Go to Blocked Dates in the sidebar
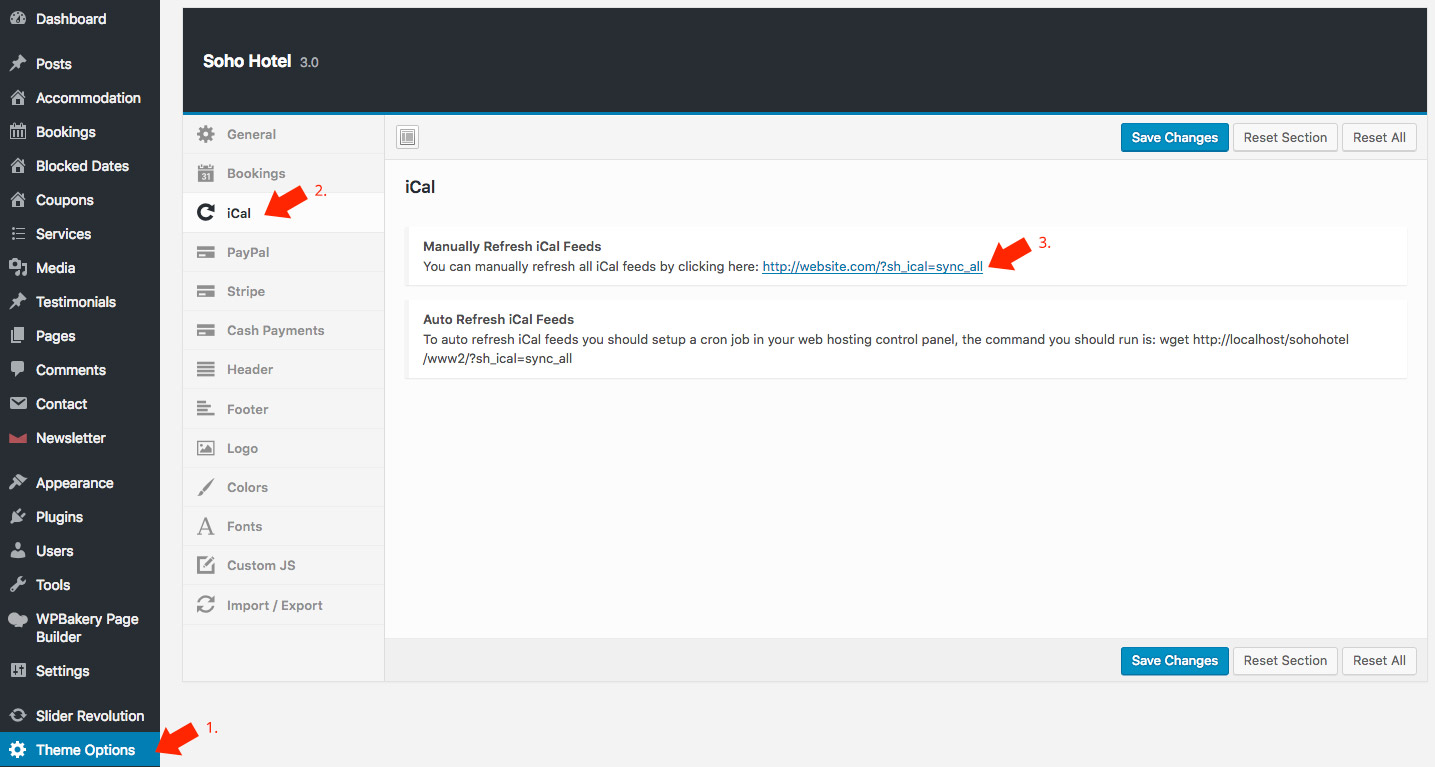This screenshot has height=767, width=1435. click(x=82, y=166)
